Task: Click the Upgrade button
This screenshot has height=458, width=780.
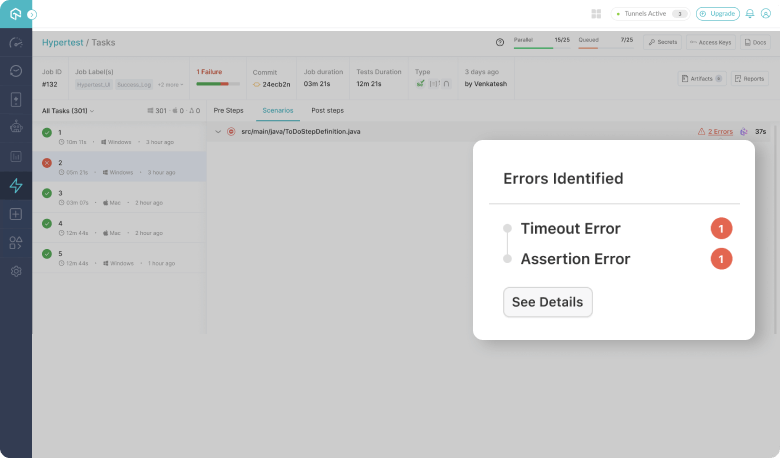Action: coord(717,14)
